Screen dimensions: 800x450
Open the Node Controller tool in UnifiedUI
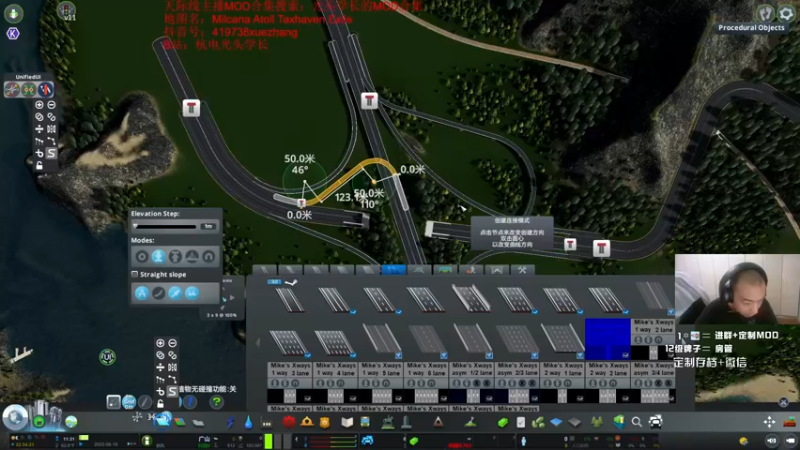tap(12, 90)
